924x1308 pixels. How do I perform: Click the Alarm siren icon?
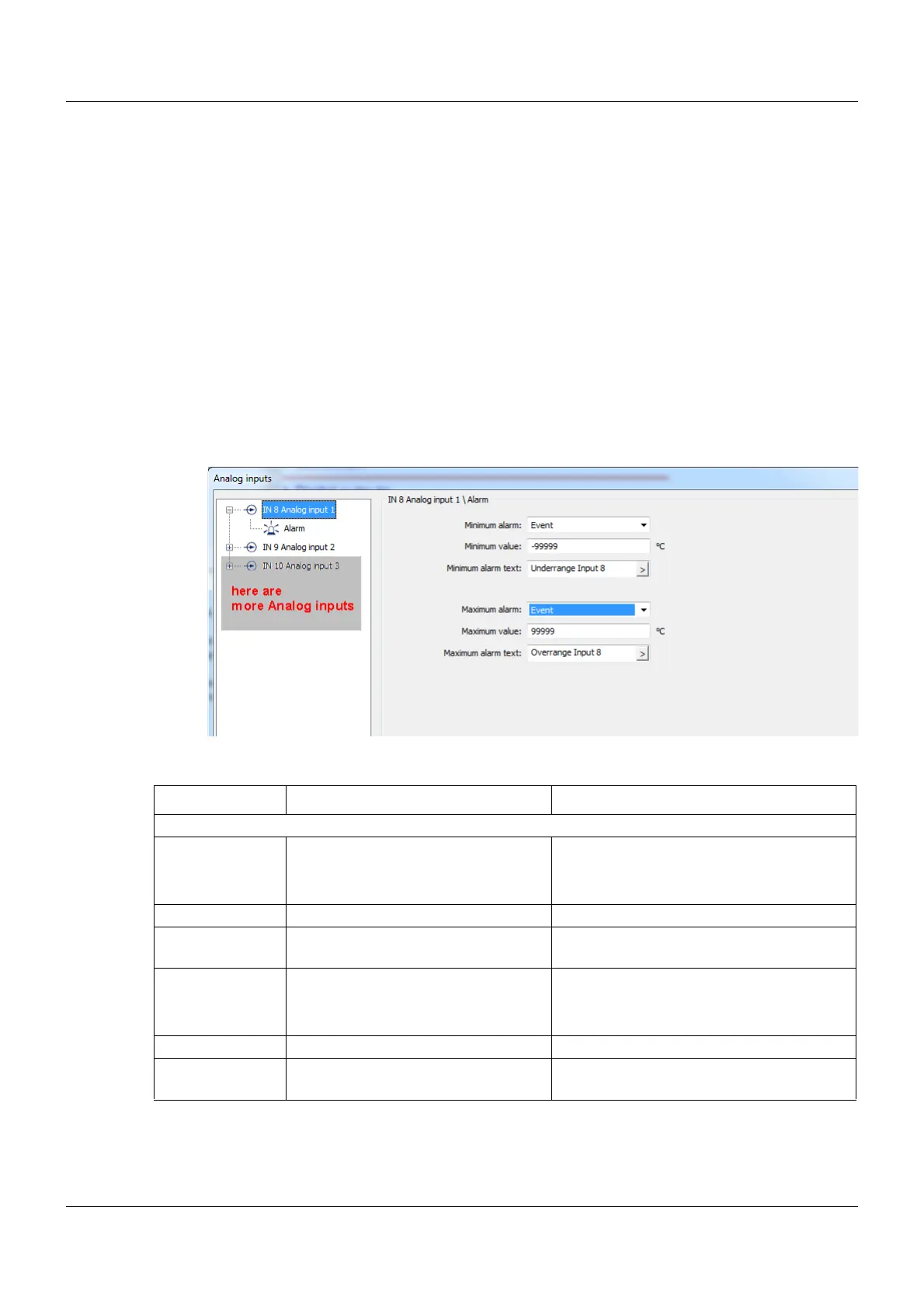click(271, 529)
